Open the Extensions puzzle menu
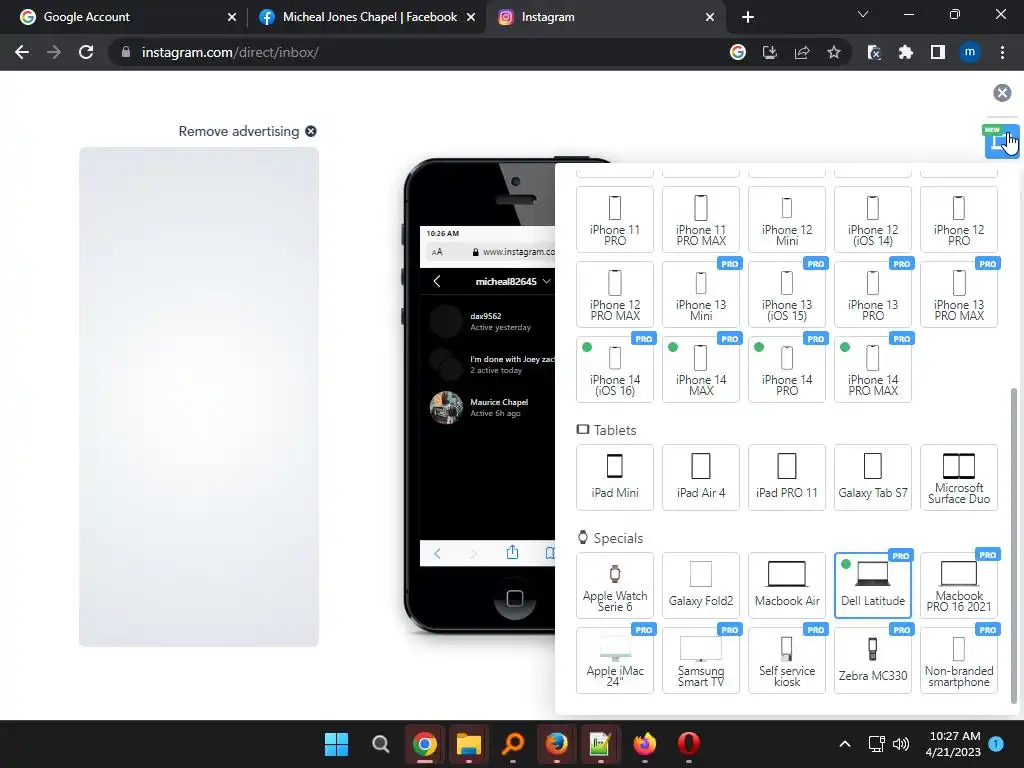Viewport: 1024px width, 768px height. 906,52
